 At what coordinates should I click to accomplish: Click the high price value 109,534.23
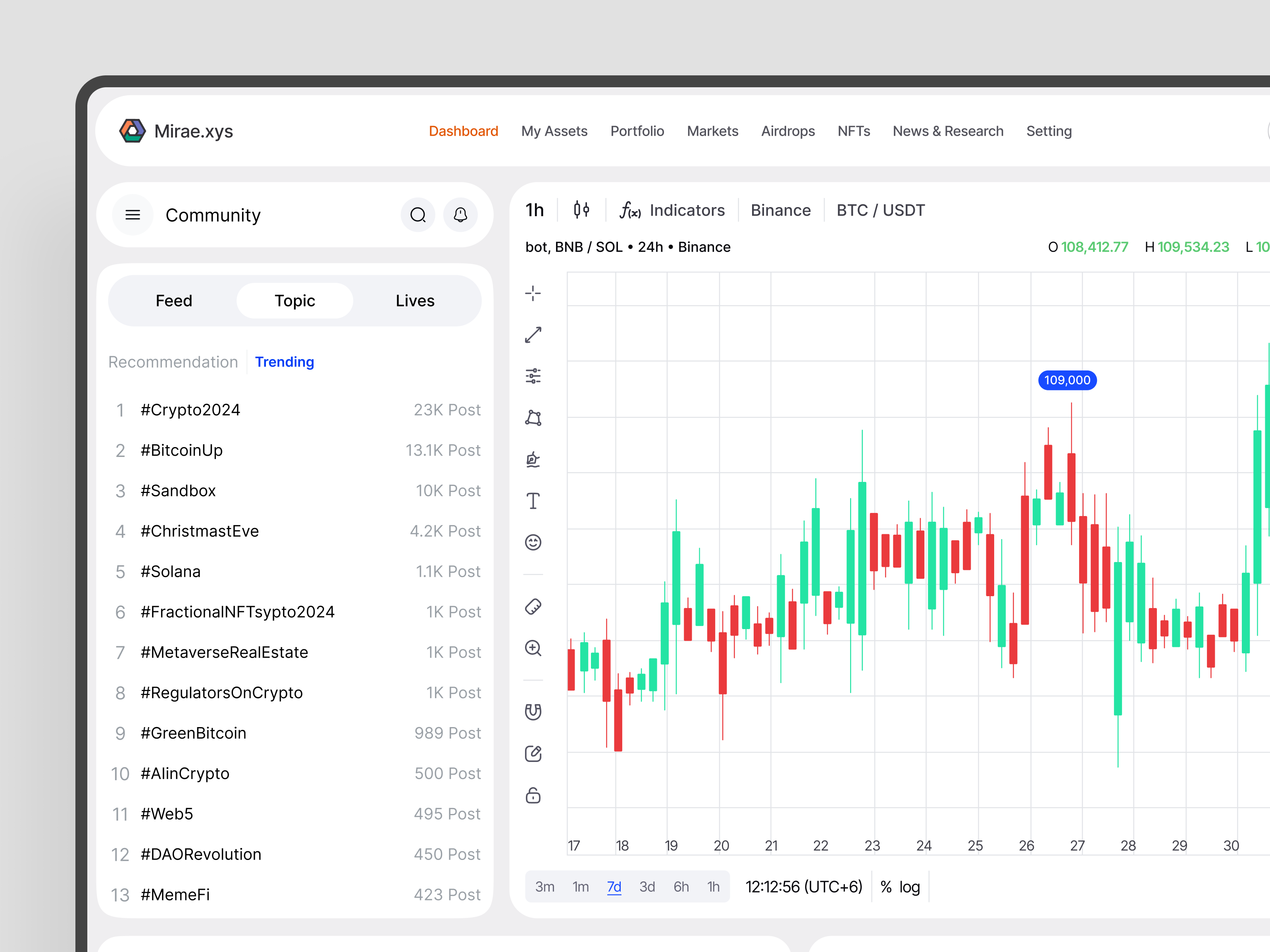pyautogui.click(x=1193, y=247)
